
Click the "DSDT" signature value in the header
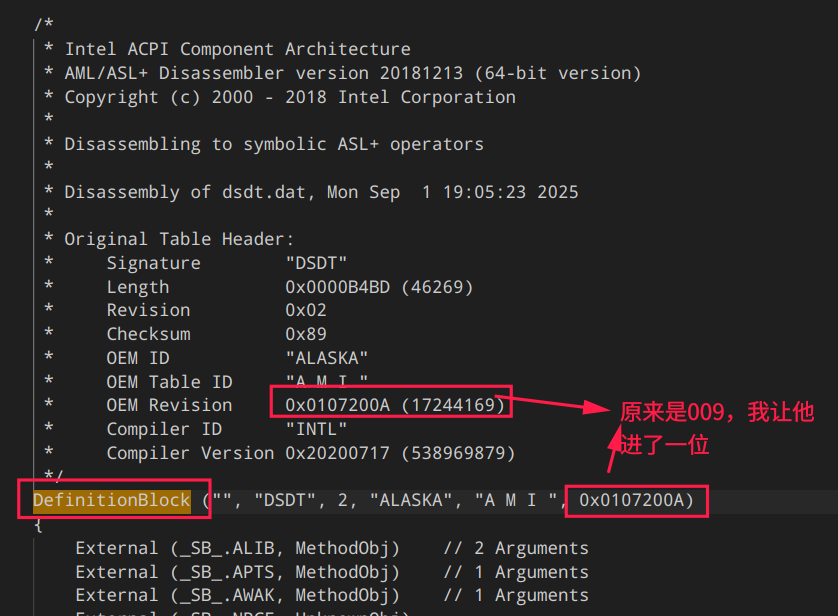click(316, 263)
